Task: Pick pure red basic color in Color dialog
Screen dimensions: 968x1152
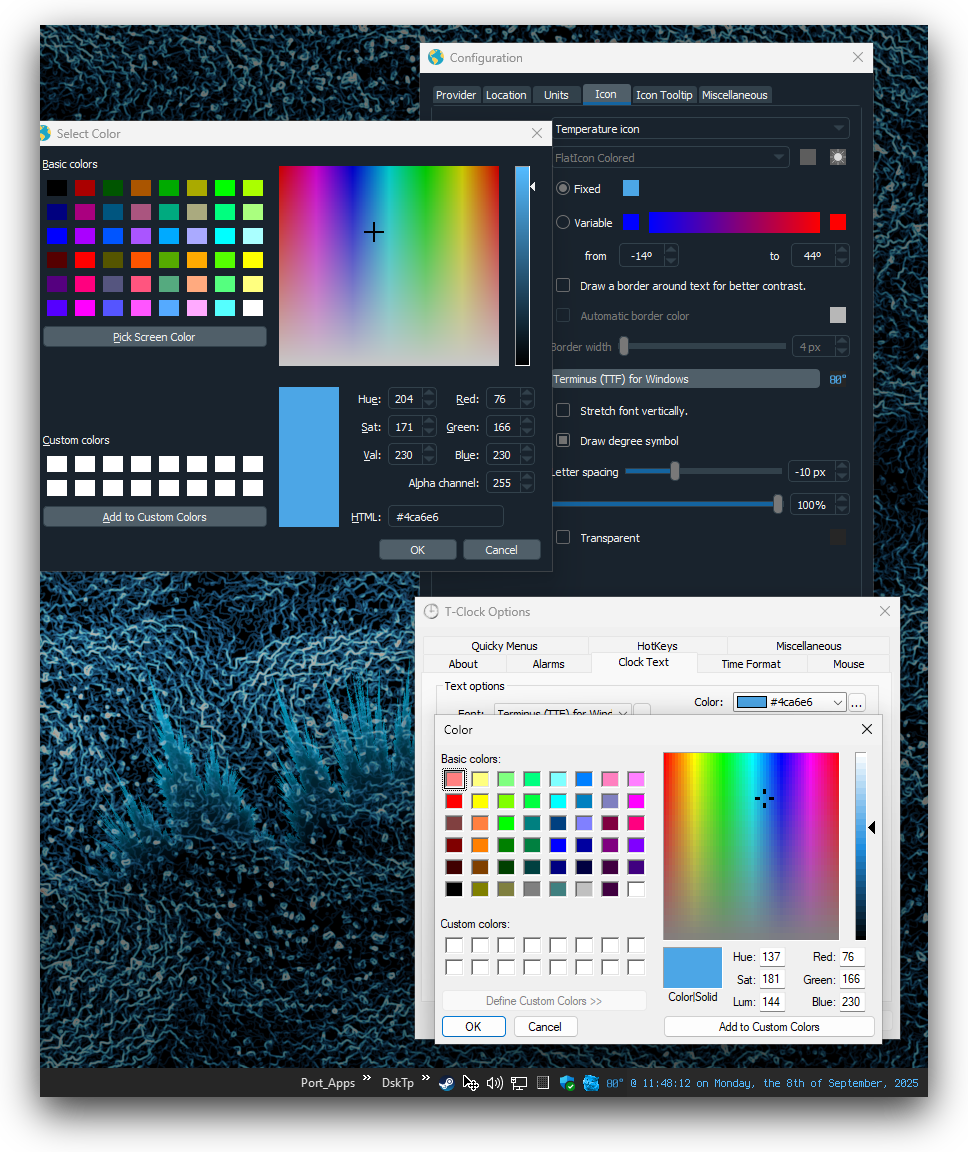Action: click(x=454, y=801)
